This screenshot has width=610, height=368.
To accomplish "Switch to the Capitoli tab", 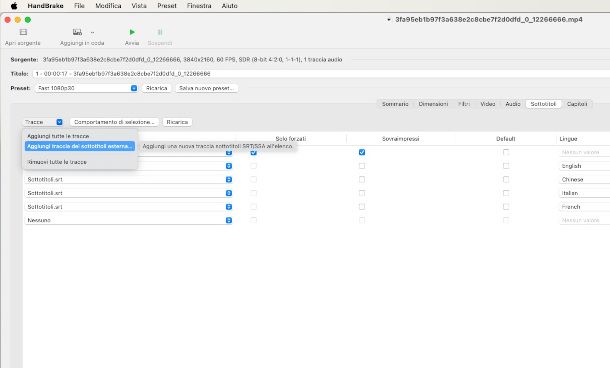I will coord(577,104).
